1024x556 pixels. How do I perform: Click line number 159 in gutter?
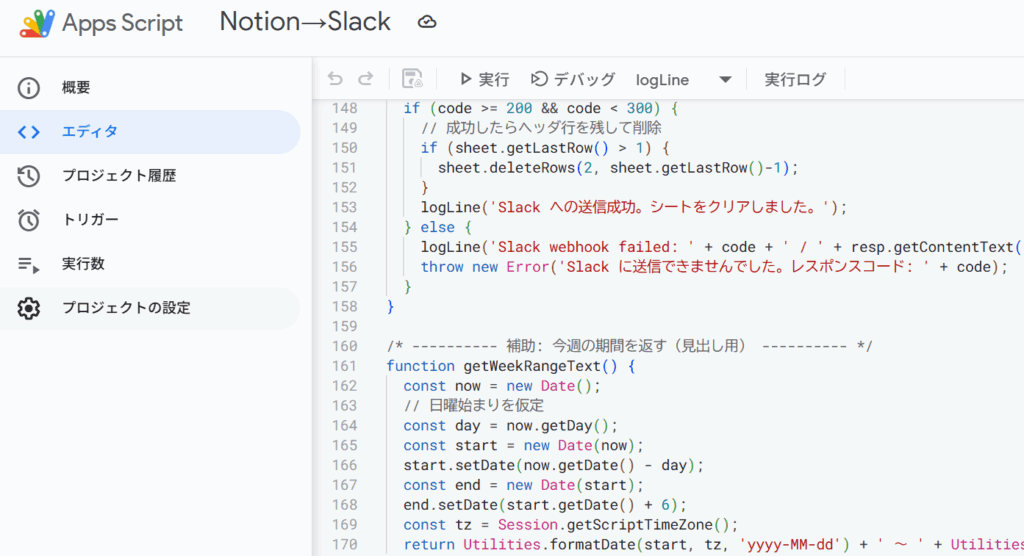click(344, 326)
